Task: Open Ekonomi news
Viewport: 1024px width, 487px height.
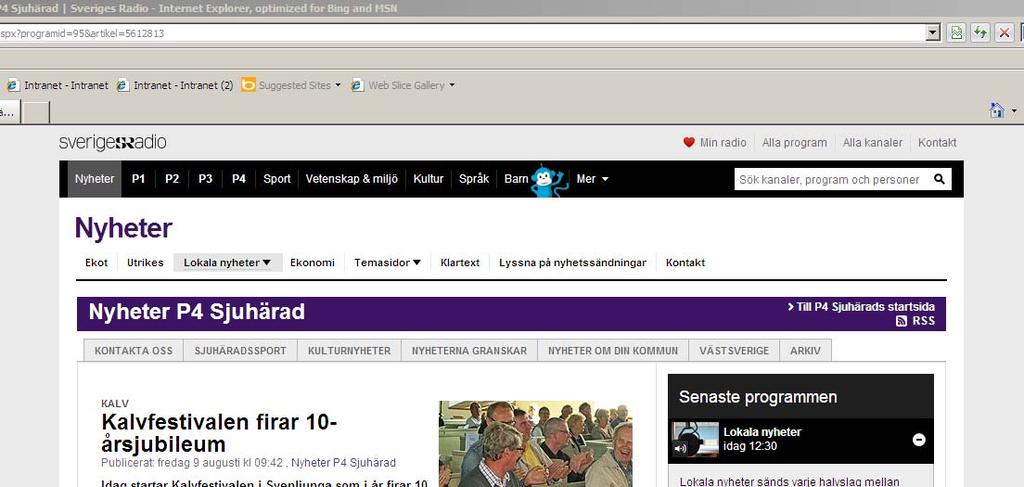Action: [312, 262]
